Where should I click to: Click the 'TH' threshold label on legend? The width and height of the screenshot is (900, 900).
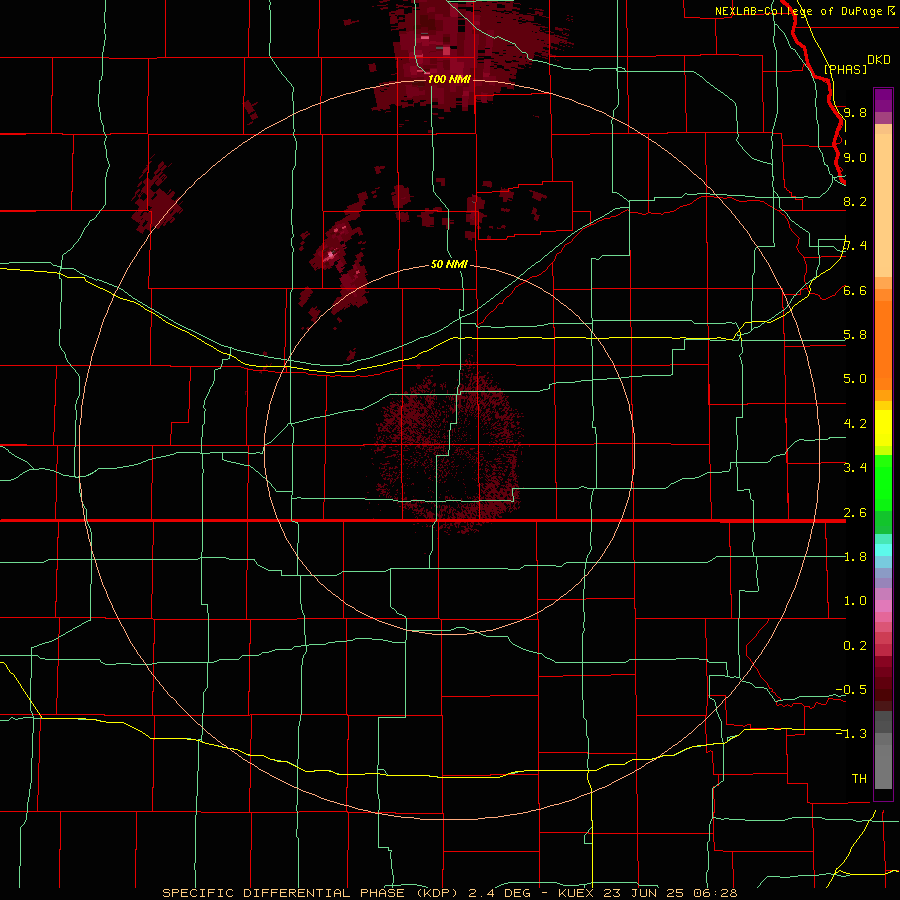[859, 778]
